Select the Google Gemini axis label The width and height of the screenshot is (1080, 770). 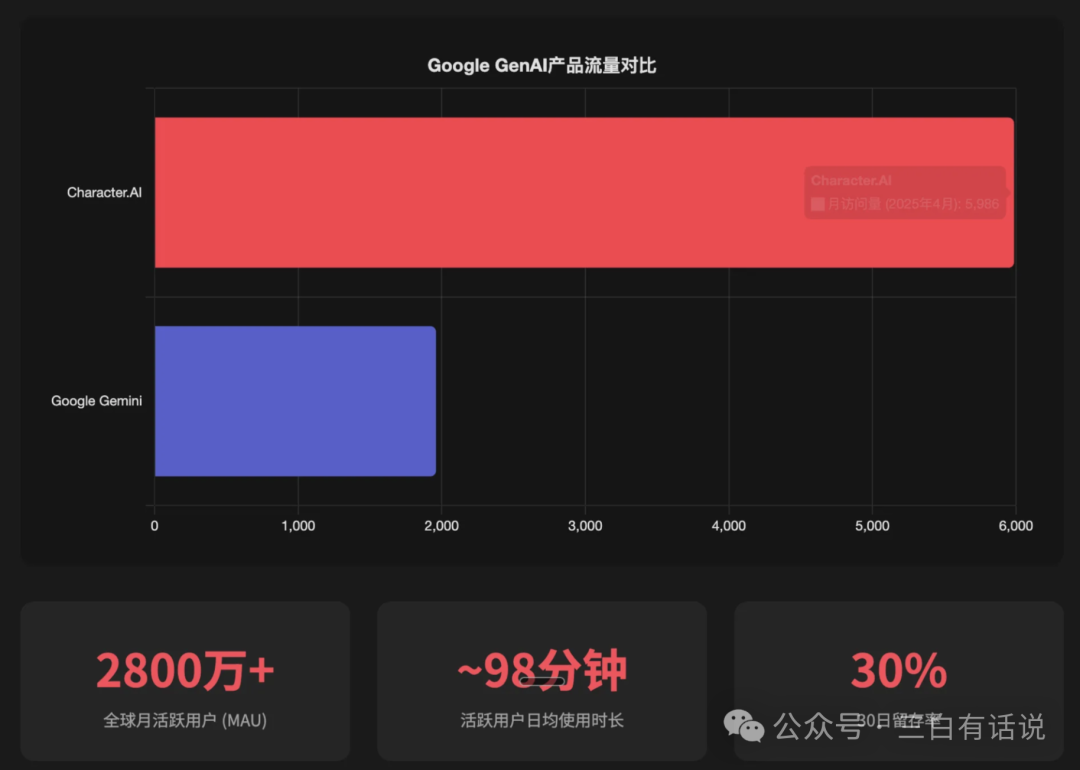click(96, 401)
